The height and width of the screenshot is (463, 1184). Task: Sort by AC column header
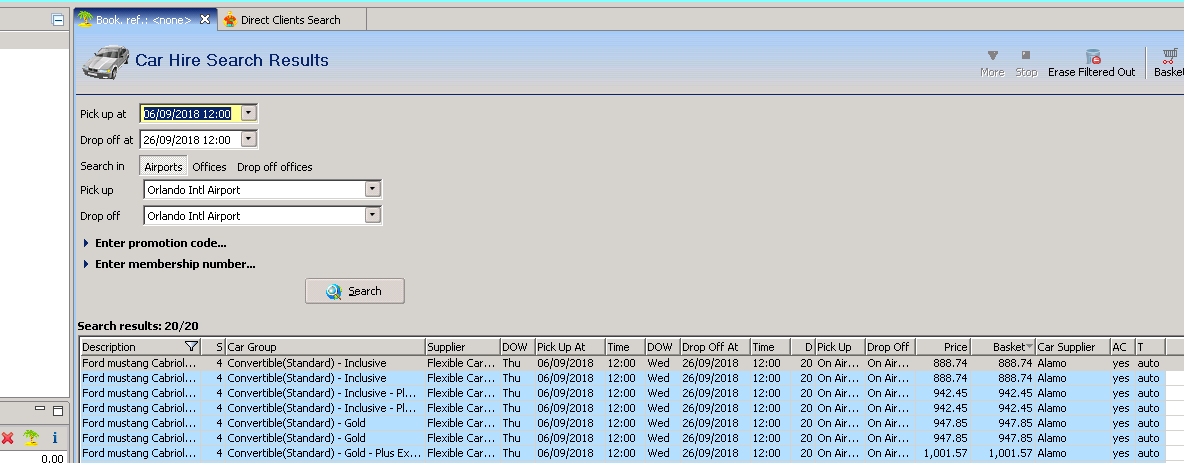tap(1122, 347)
